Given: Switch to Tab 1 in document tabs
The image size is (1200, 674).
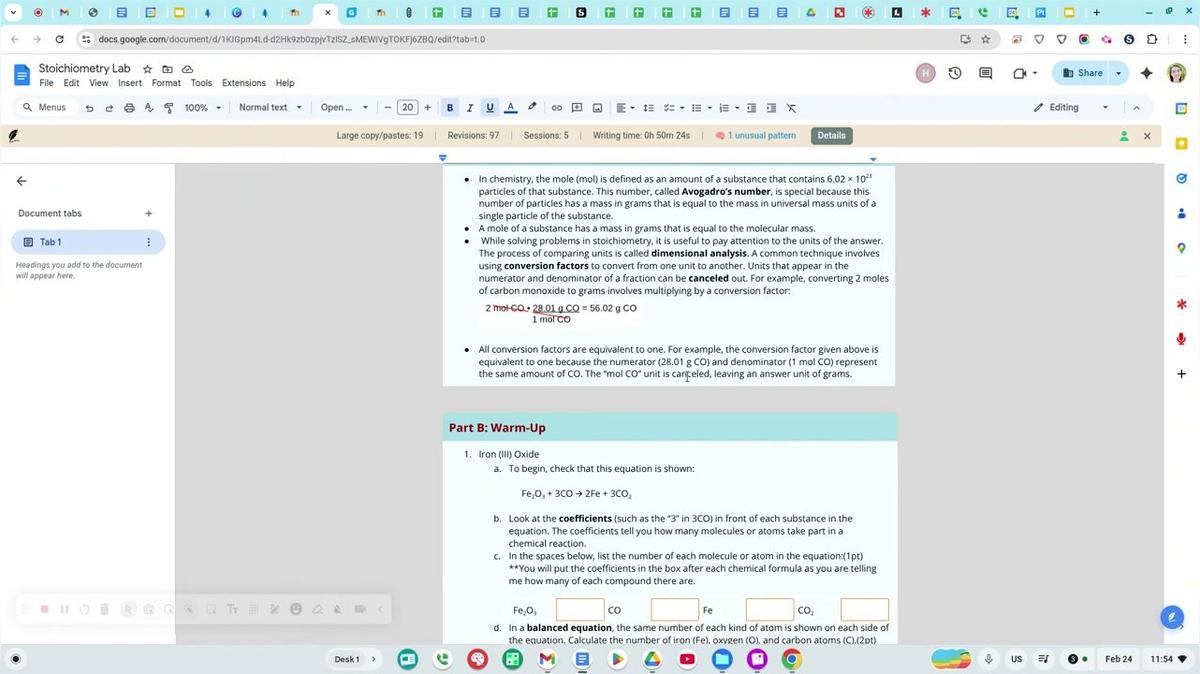Looking at the screenshot, I should tap(50, 241).
